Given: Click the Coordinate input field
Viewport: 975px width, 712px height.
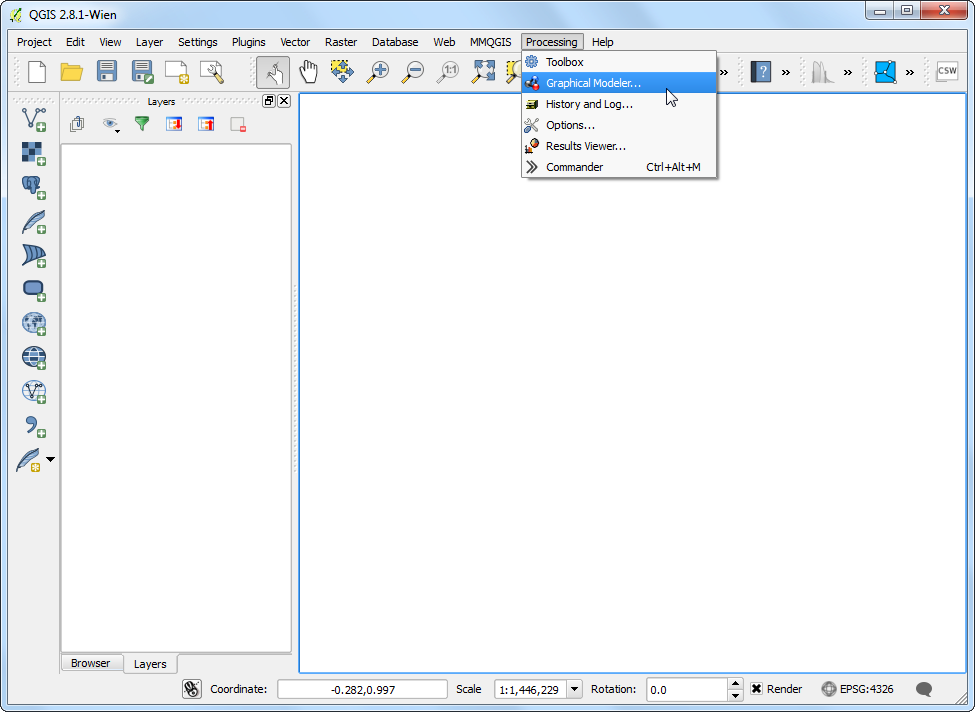Looking at the screenshot, I should (363, 689).
